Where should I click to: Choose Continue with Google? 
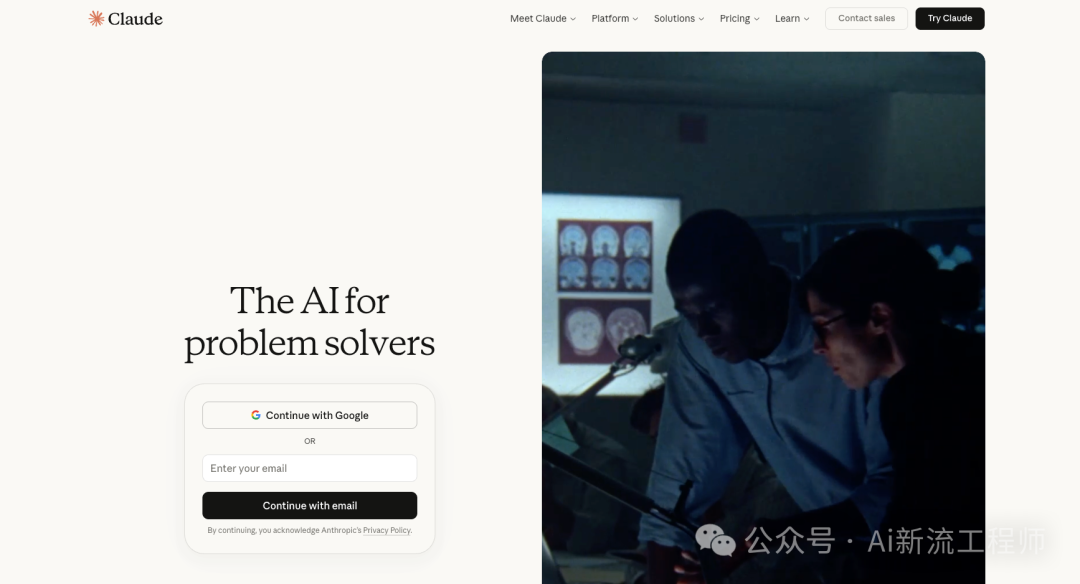(309, 415)
